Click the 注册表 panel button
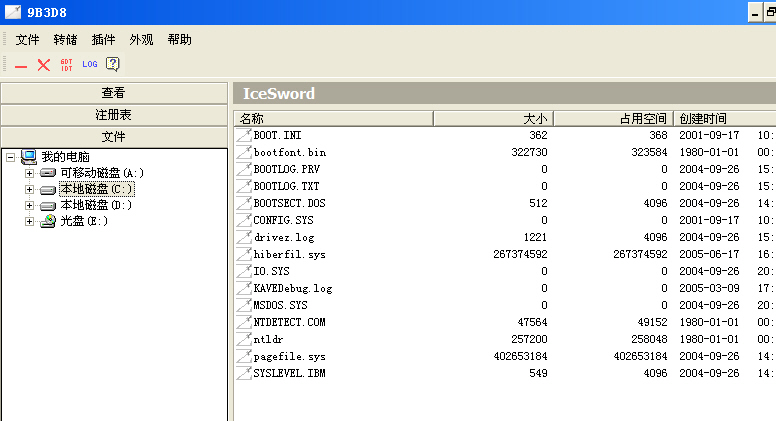776x421 pixels. [x=114, y=115]
